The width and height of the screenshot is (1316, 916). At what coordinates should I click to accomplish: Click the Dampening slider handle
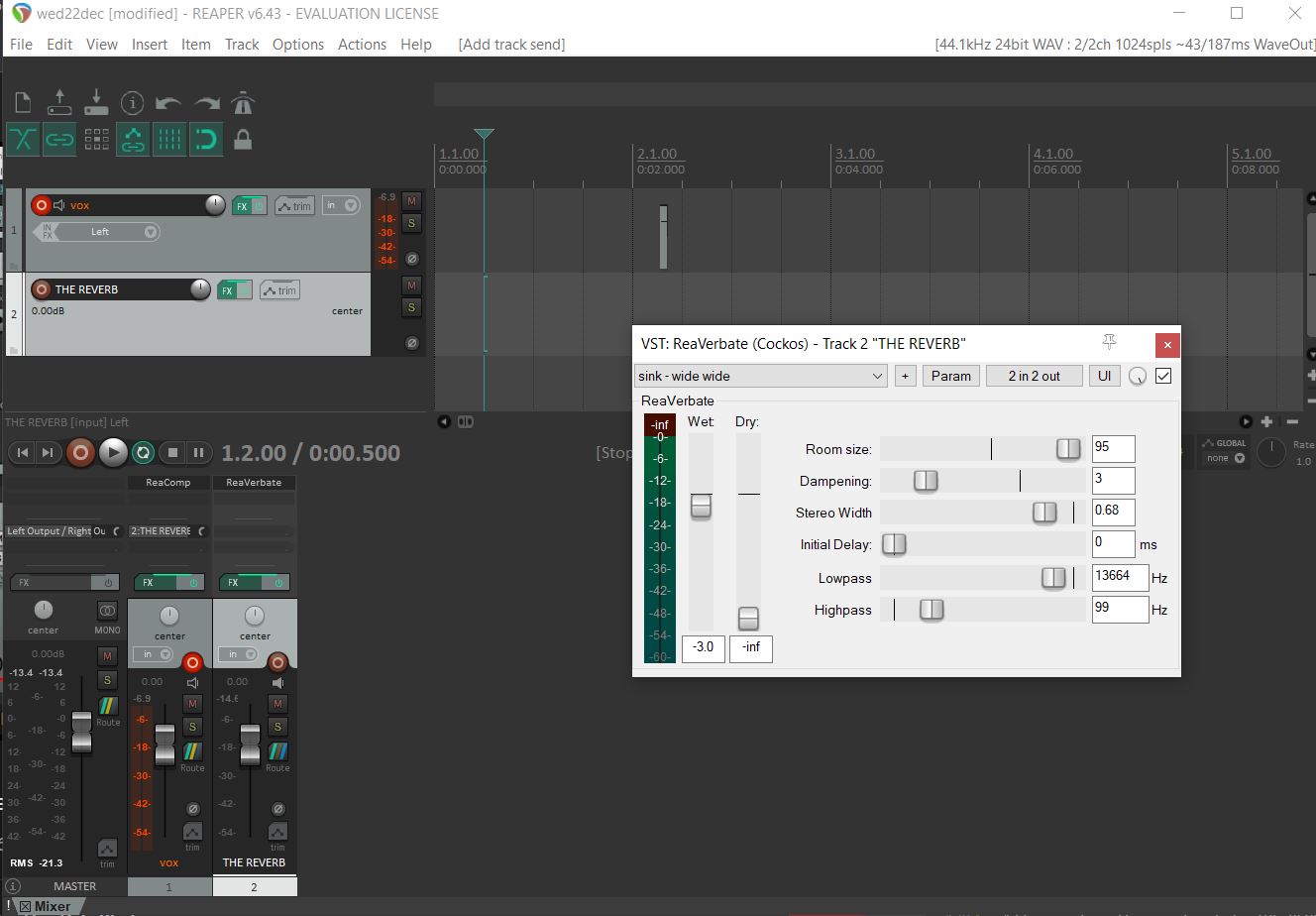pos(926,480)
